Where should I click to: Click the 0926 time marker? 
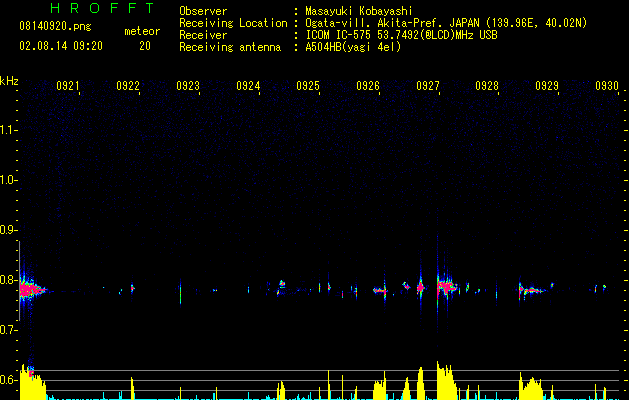click(368, 86)
